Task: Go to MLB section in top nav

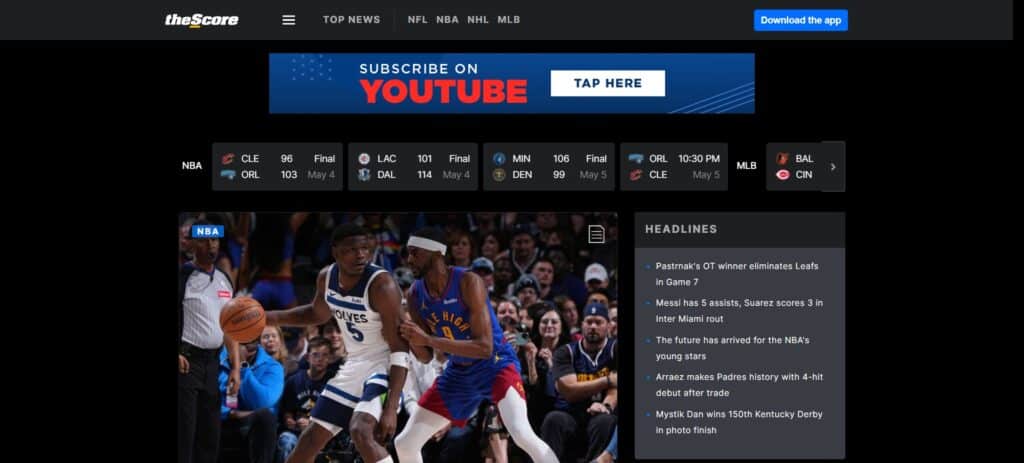Action: tap(509, 20)
